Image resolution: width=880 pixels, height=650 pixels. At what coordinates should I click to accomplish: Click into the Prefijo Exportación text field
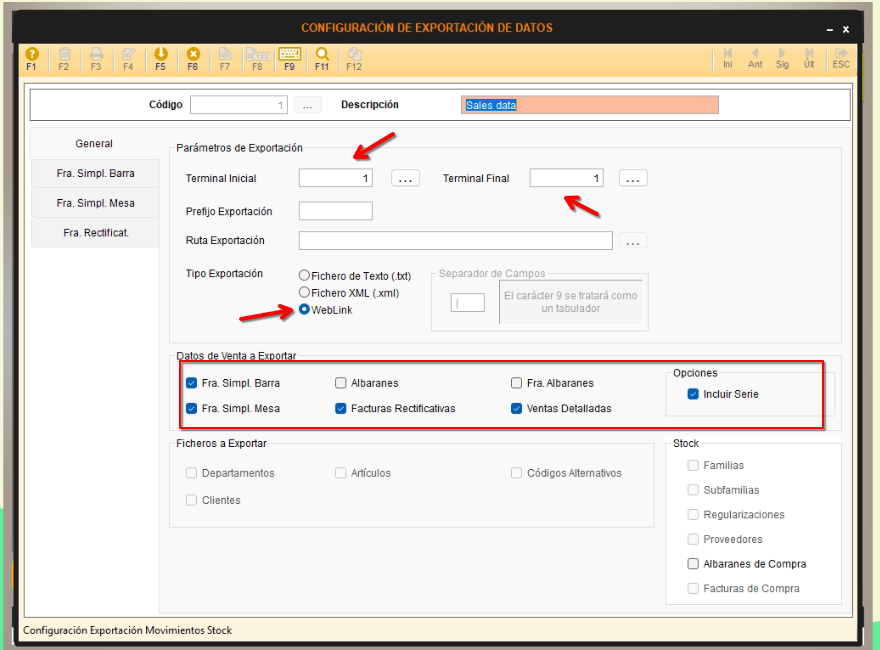coord(335,211)
